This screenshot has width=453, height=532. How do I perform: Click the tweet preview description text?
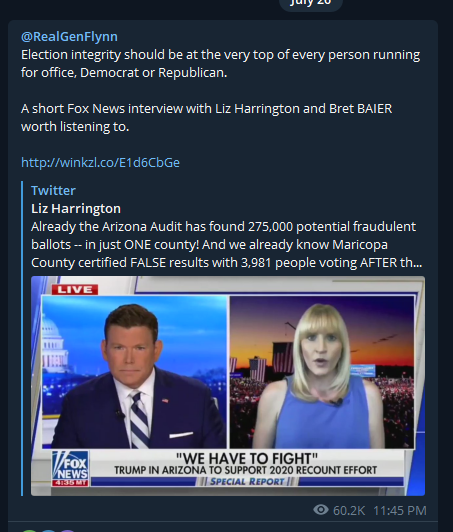coord(226,244)
